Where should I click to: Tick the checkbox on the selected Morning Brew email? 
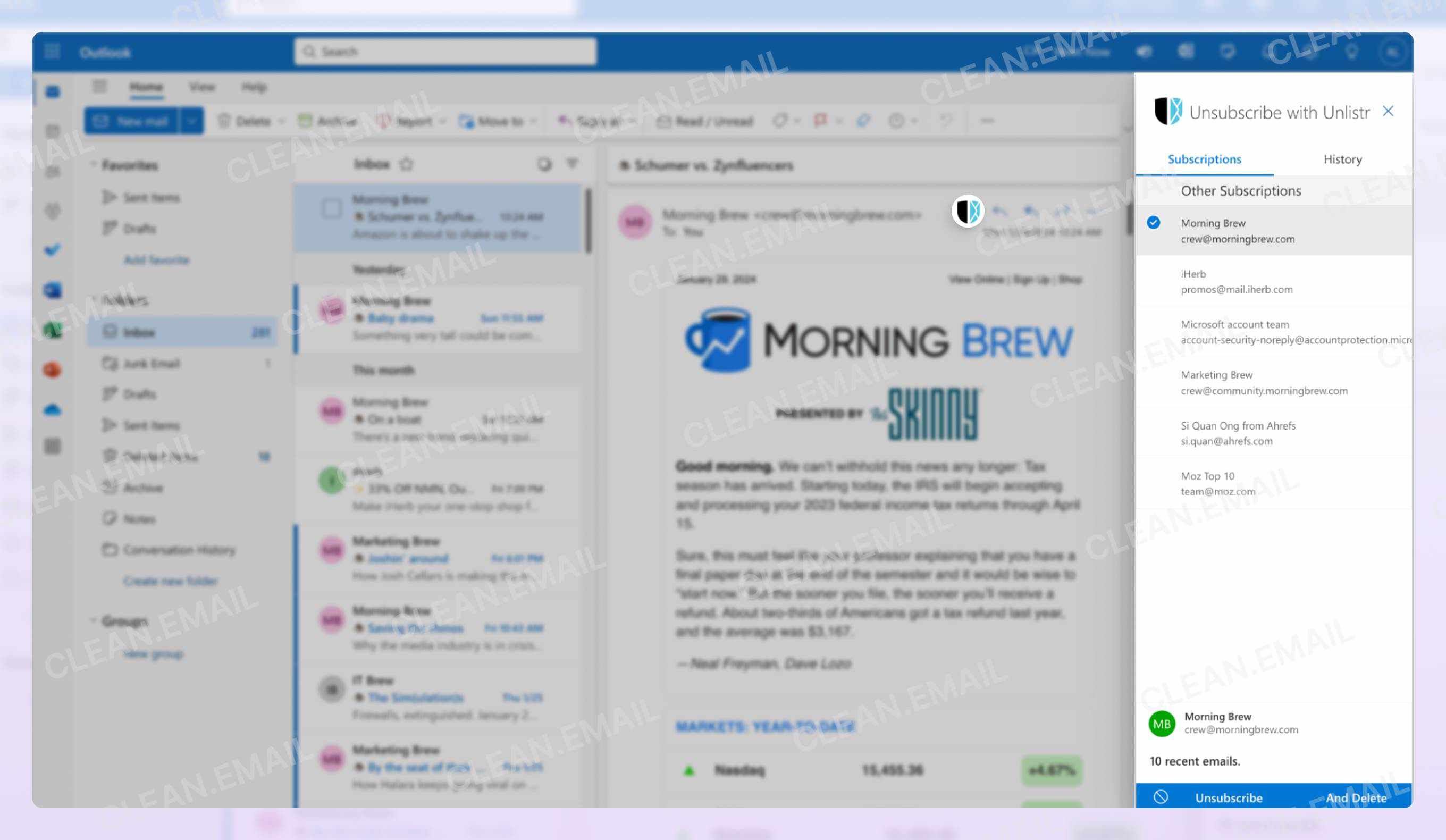(332, 211)
